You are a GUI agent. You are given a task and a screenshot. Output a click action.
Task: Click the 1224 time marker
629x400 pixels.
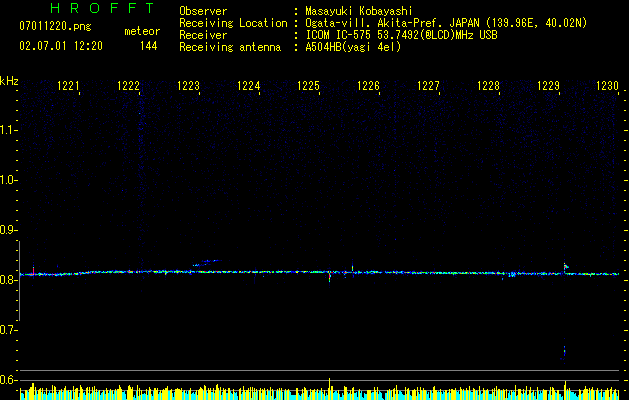(248, 86)
